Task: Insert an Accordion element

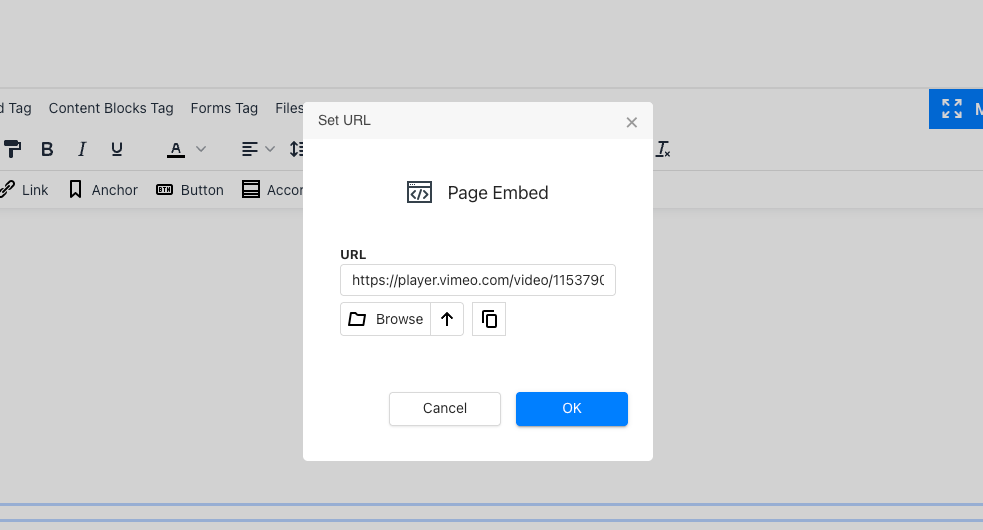Action: point(272,190)
